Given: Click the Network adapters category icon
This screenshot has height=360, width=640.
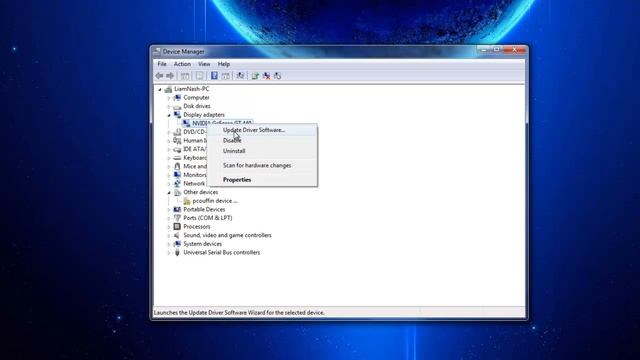Looking at the screenshot, I should [x=177, y=183].
